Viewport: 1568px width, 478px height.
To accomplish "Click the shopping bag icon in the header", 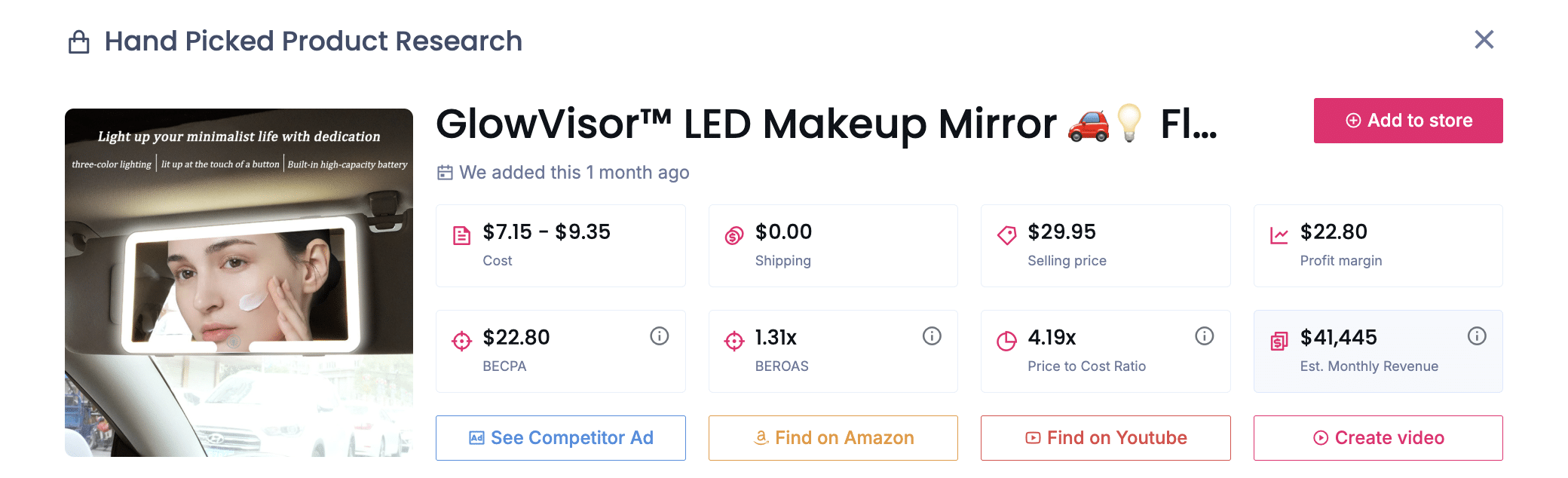I will pos(79,41).
